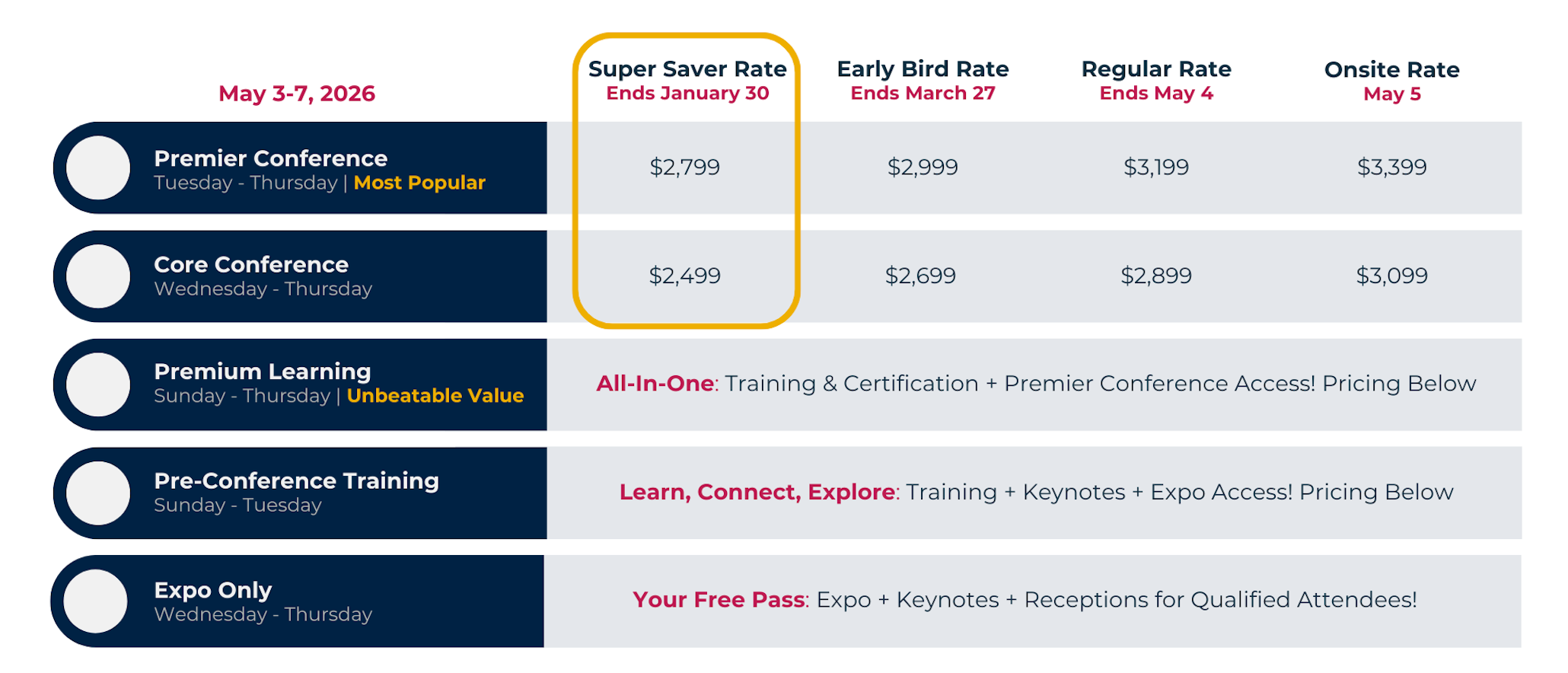The image size is (1568, 673).
Task: Select Premier Conference Regular Rate $3,199
Action: [1156, 167]
